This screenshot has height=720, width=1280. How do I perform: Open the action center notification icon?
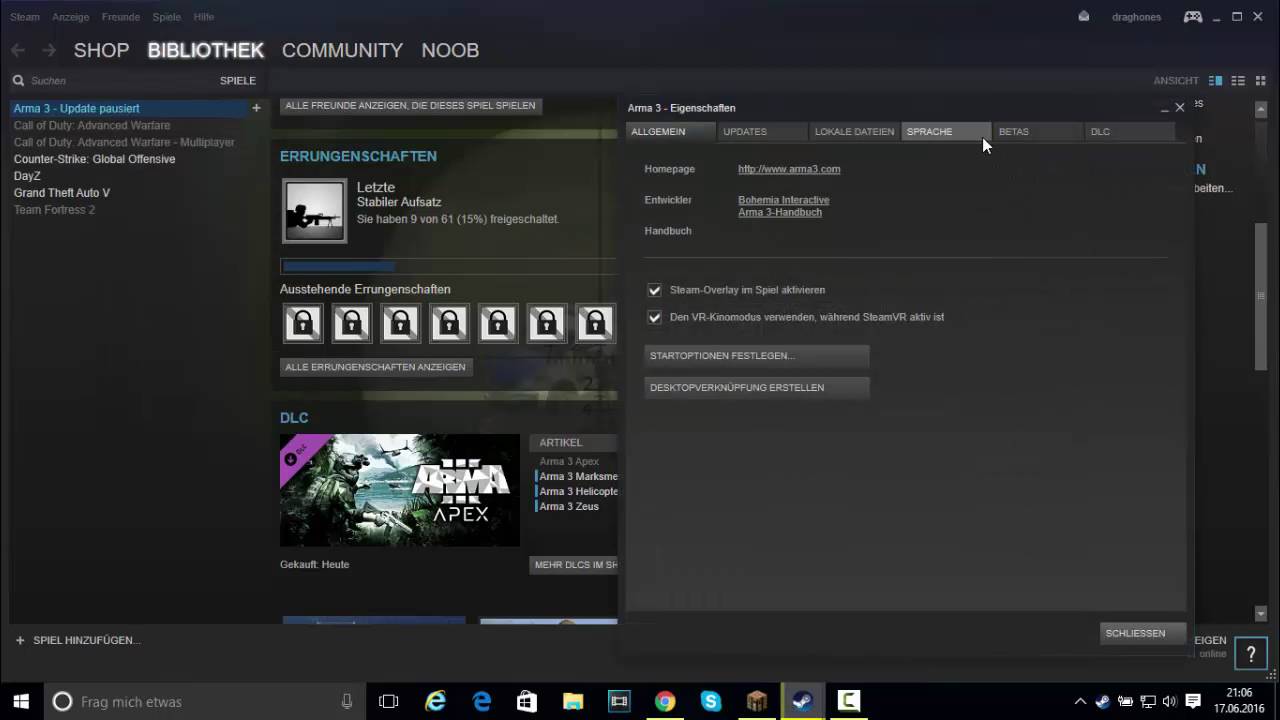(x=1193, y=701)
